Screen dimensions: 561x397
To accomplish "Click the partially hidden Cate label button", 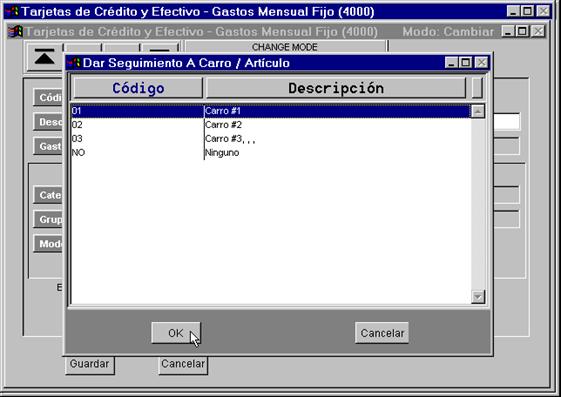I will point(48,195).
